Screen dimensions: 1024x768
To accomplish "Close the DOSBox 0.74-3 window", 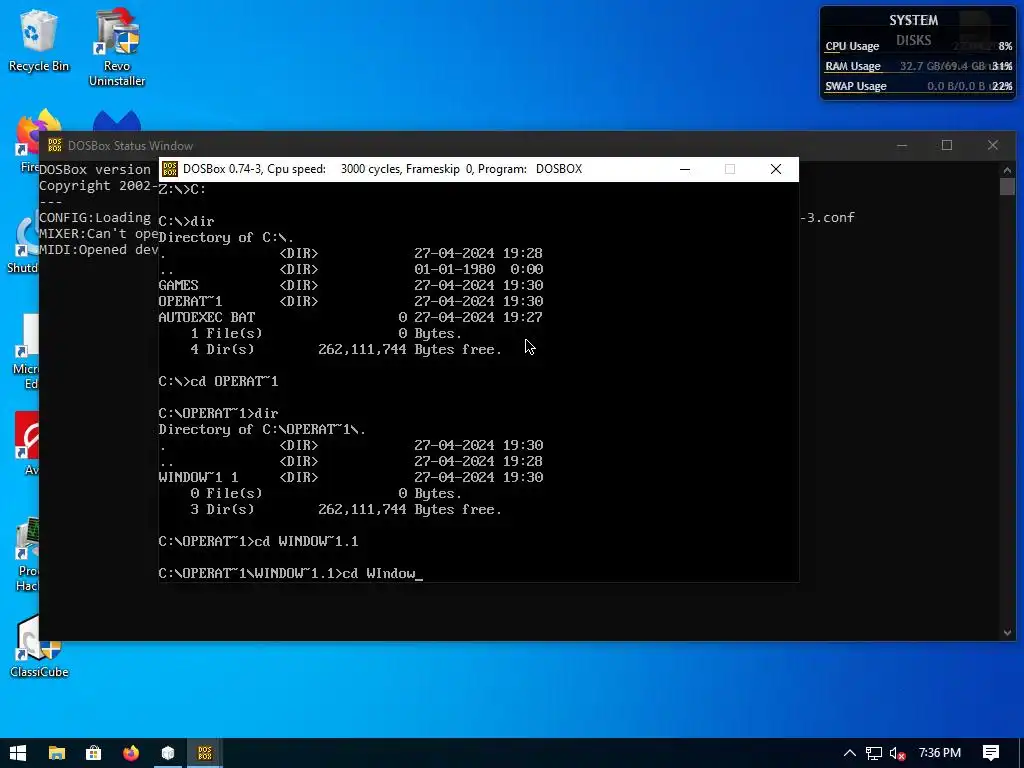I will [776, 169].
